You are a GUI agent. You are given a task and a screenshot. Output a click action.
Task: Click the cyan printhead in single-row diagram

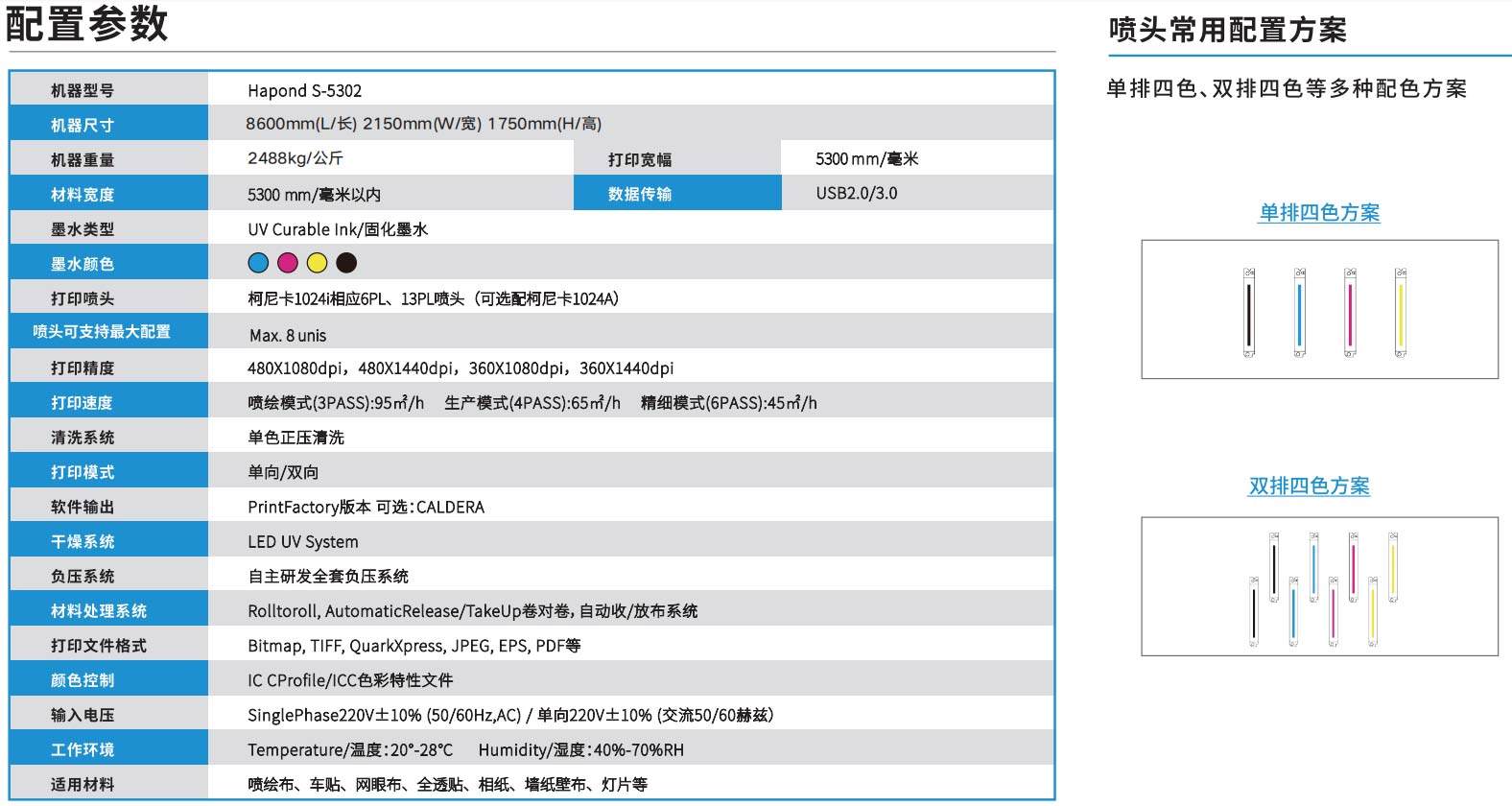1300,313
